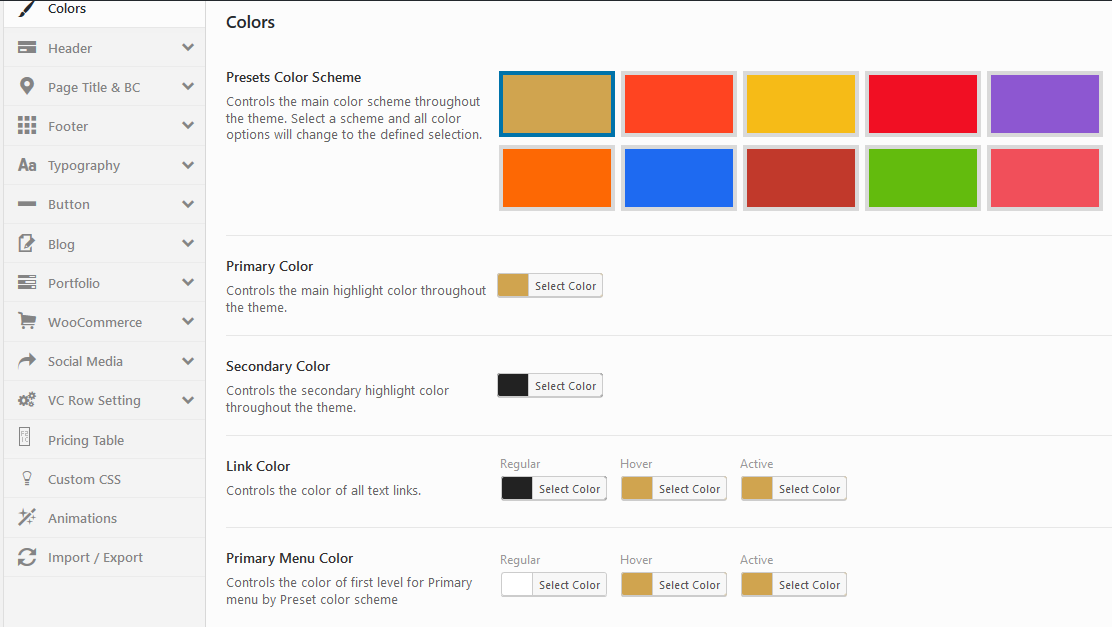Open the Pricing Table settings
The width and height of the screenshot is (1112, 627).
(86, 440)
